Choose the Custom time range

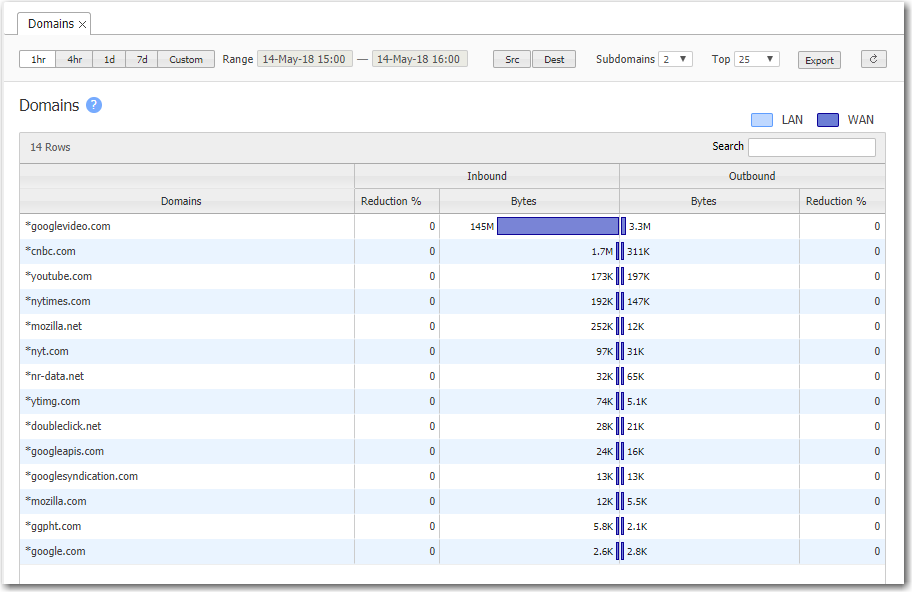point(186,59)
